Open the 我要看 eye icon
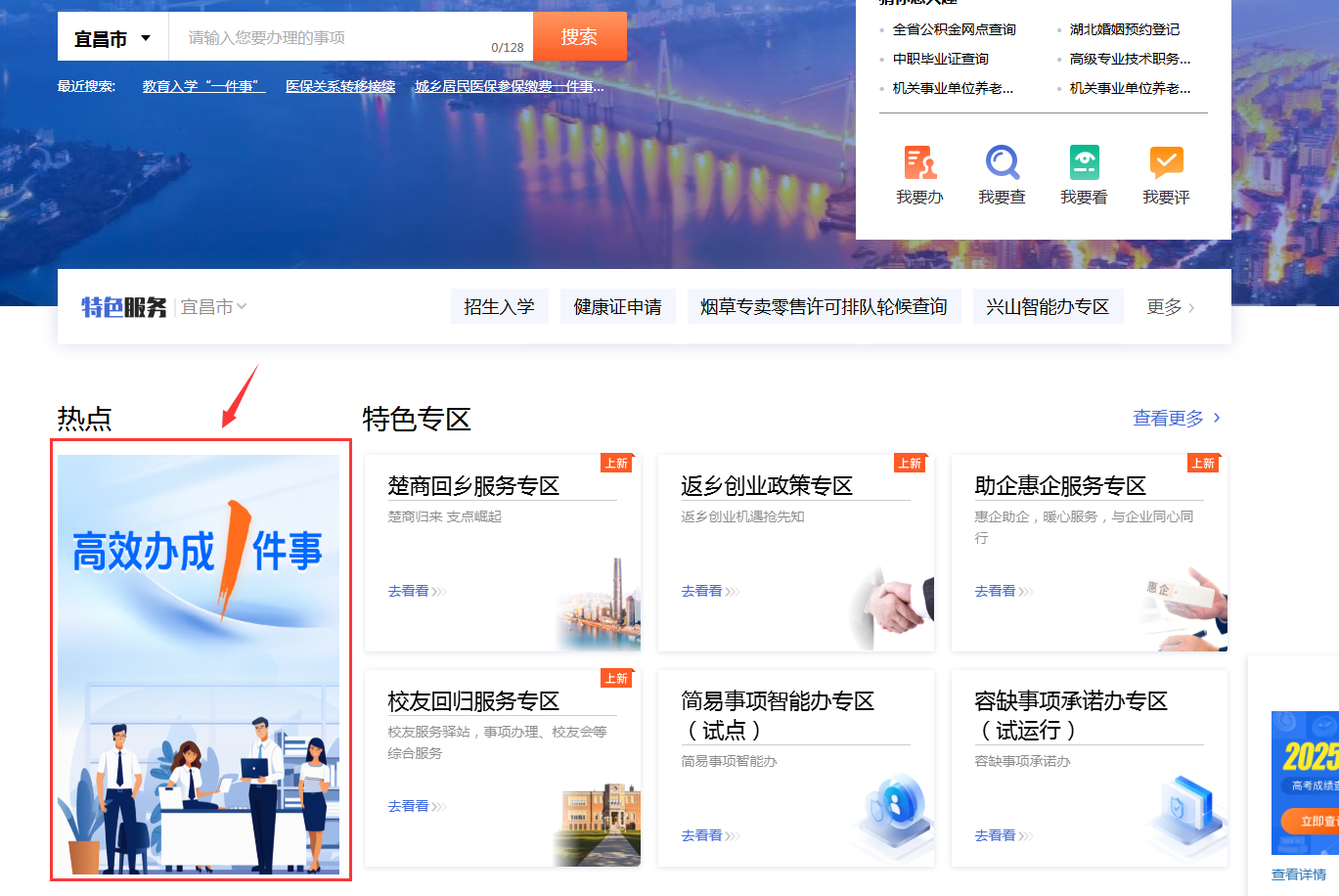The width and height of the screenshot is (1339, 896). tap(1084, 162)
